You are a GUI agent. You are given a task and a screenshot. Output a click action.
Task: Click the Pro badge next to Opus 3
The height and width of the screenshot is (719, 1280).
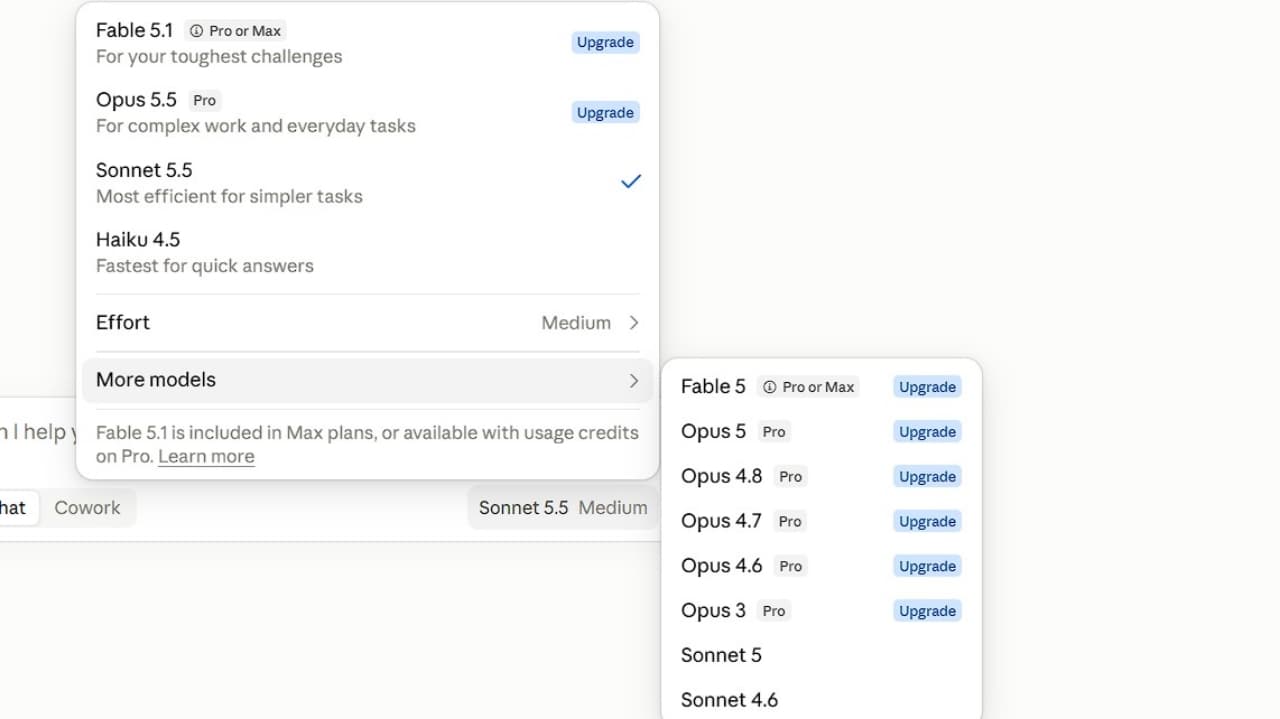tap(774, 611)
